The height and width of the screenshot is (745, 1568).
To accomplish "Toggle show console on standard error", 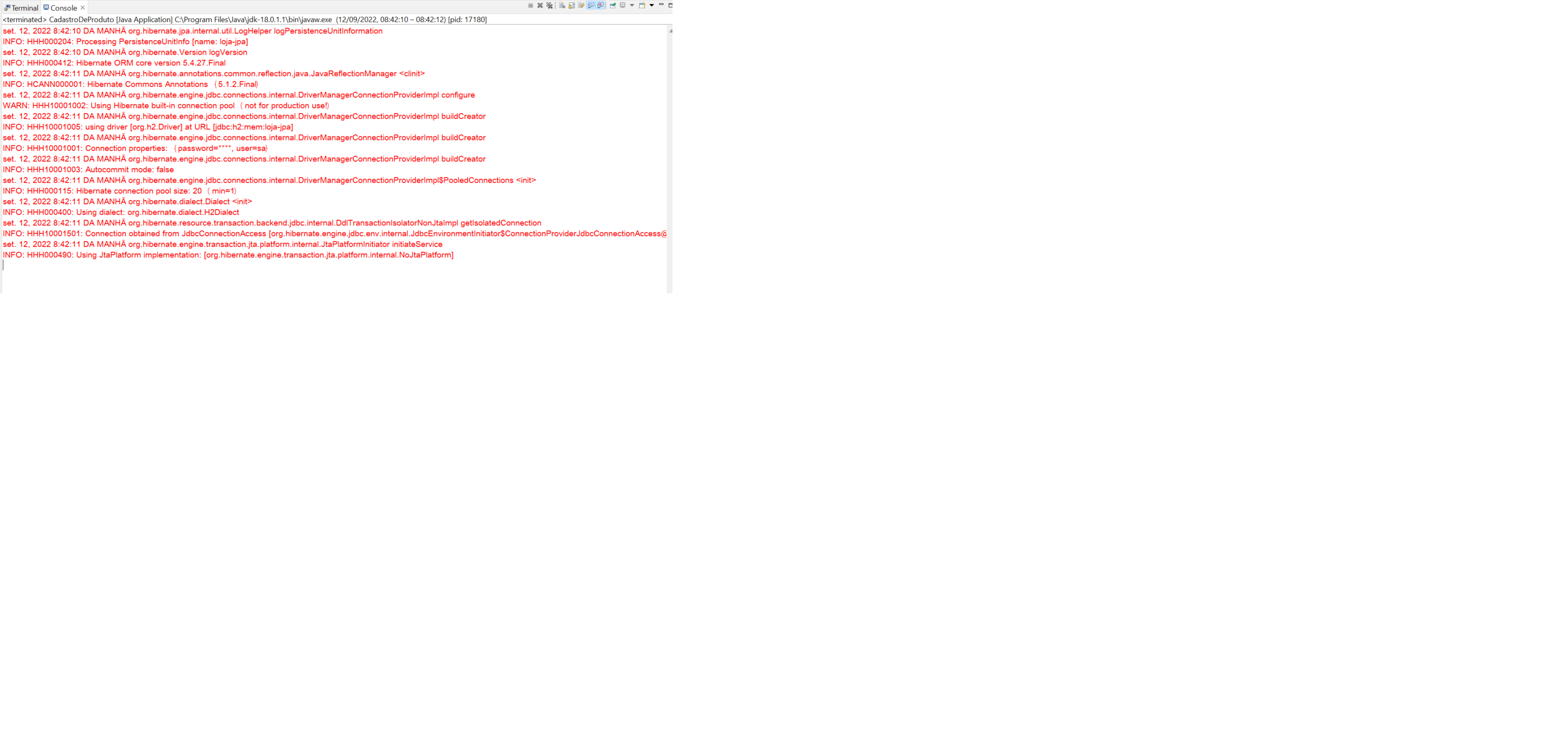I will pyautogui.click(x=601, y=5).
